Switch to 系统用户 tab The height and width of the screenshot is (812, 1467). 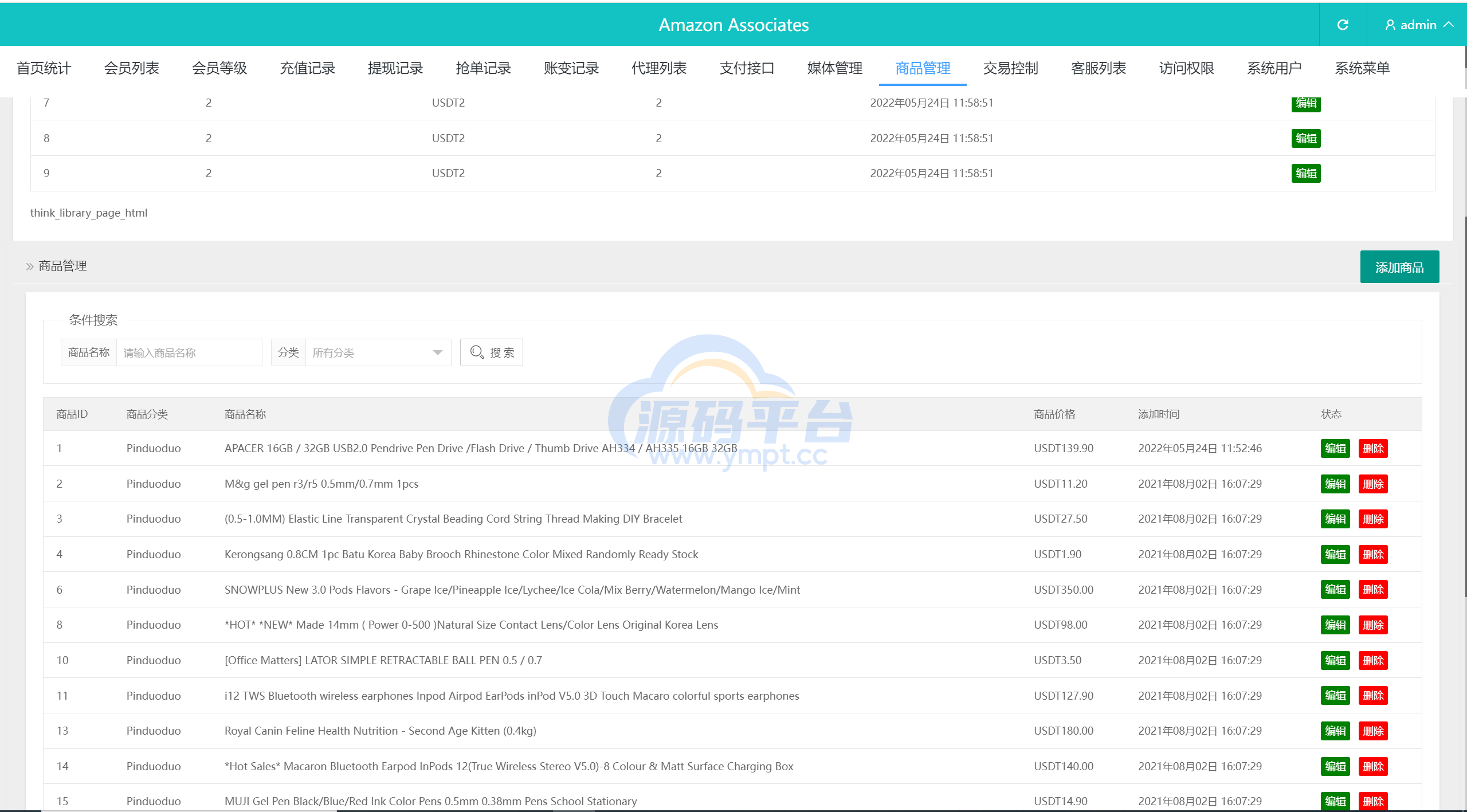click(1274, 68)
